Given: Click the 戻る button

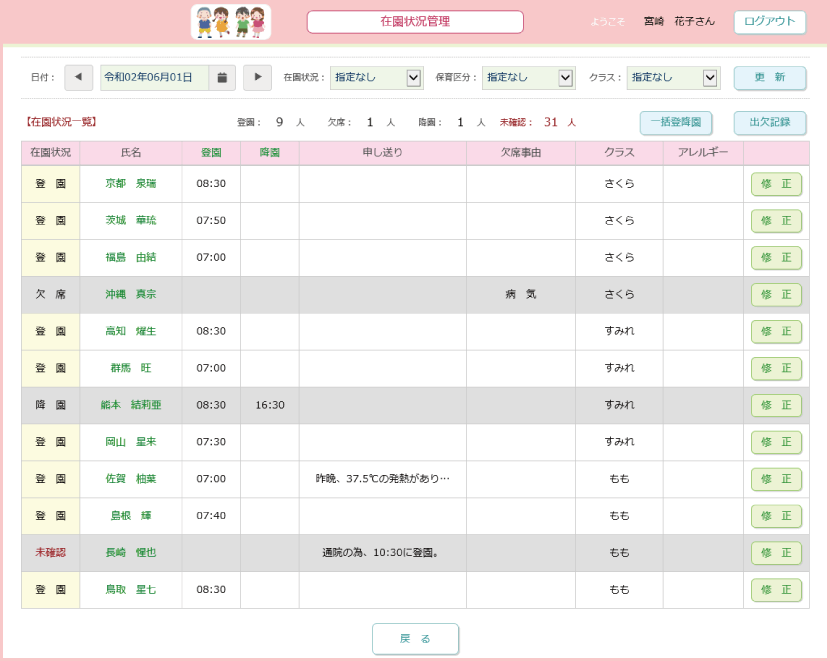Looking at the screenshot, I should (415, 638).
